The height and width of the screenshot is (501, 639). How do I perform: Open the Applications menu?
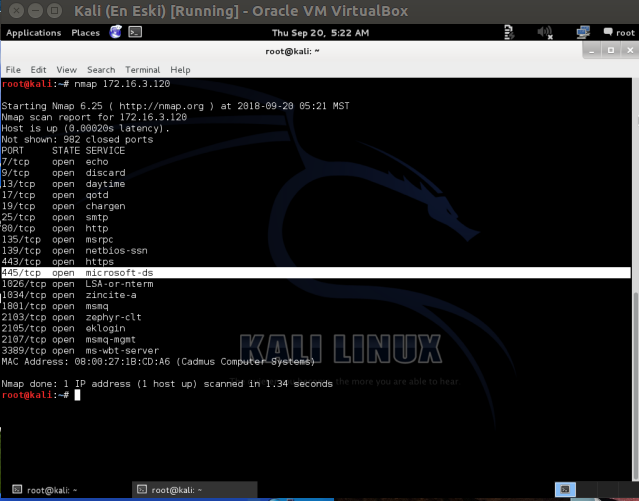(x=33, y=33)
